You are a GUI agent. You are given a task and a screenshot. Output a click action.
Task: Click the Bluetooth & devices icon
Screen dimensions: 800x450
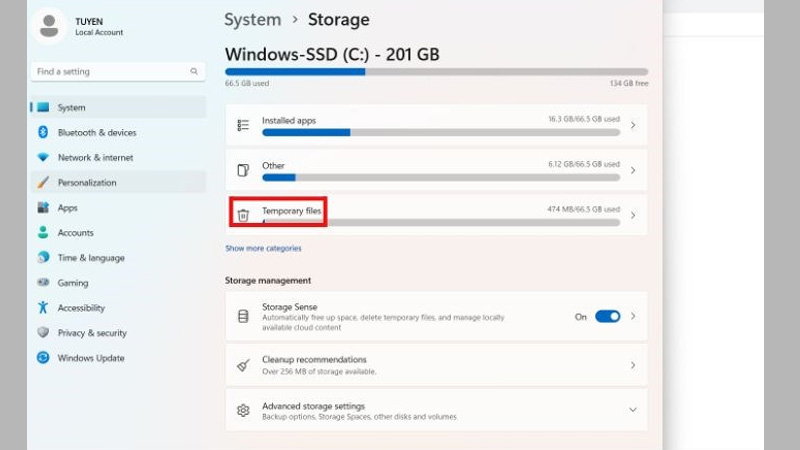point(43,132)
